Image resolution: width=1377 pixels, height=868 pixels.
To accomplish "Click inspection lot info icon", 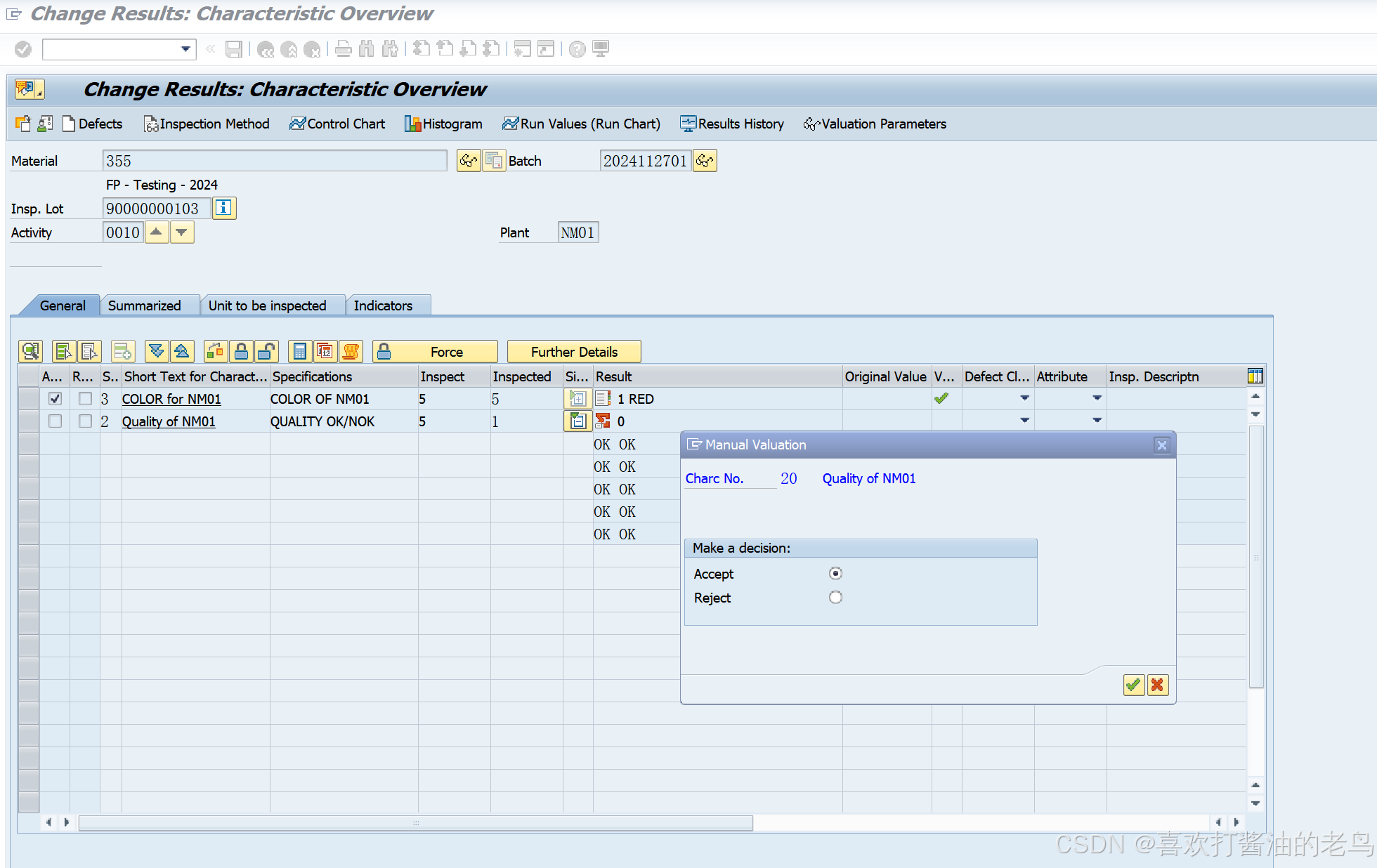I will tap(224, 208).
